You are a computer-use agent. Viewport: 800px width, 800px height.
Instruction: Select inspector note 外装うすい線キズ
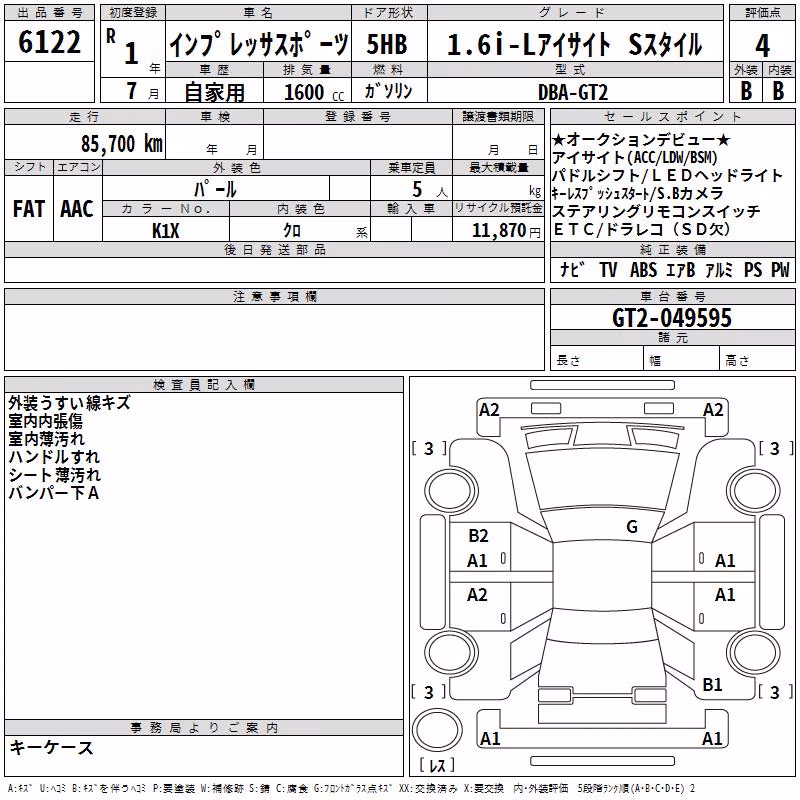pos(69,403)
